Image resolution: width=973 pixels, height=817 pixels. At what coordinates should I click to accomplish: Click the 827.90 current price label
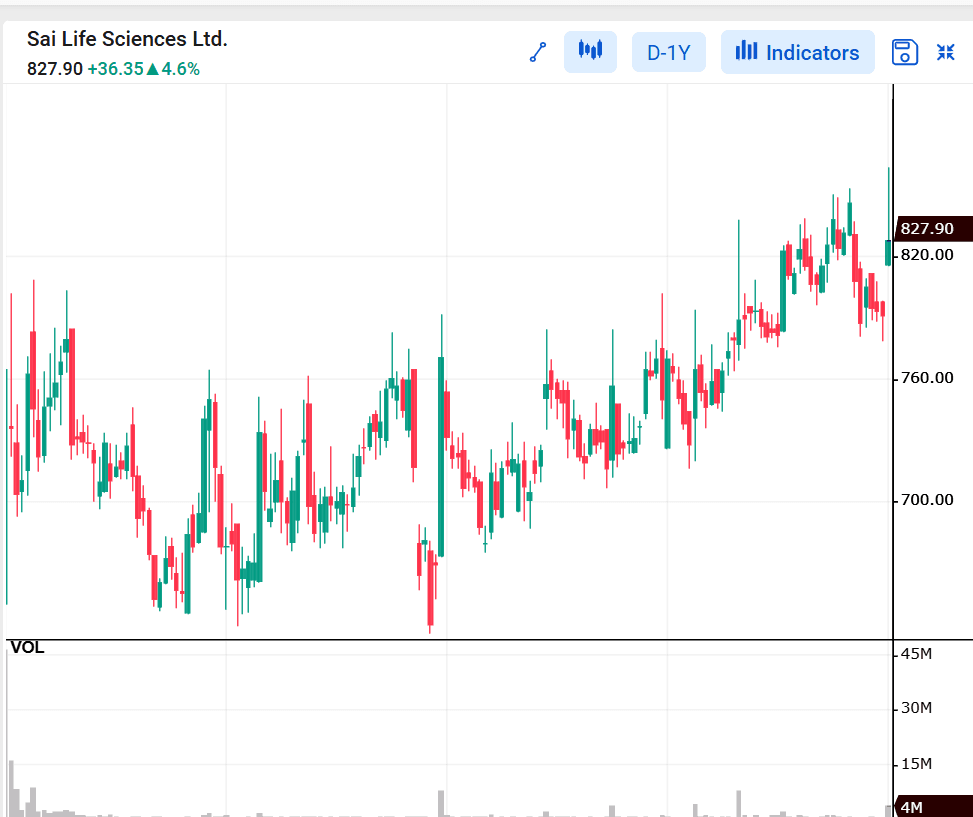[x=55, y=69]
